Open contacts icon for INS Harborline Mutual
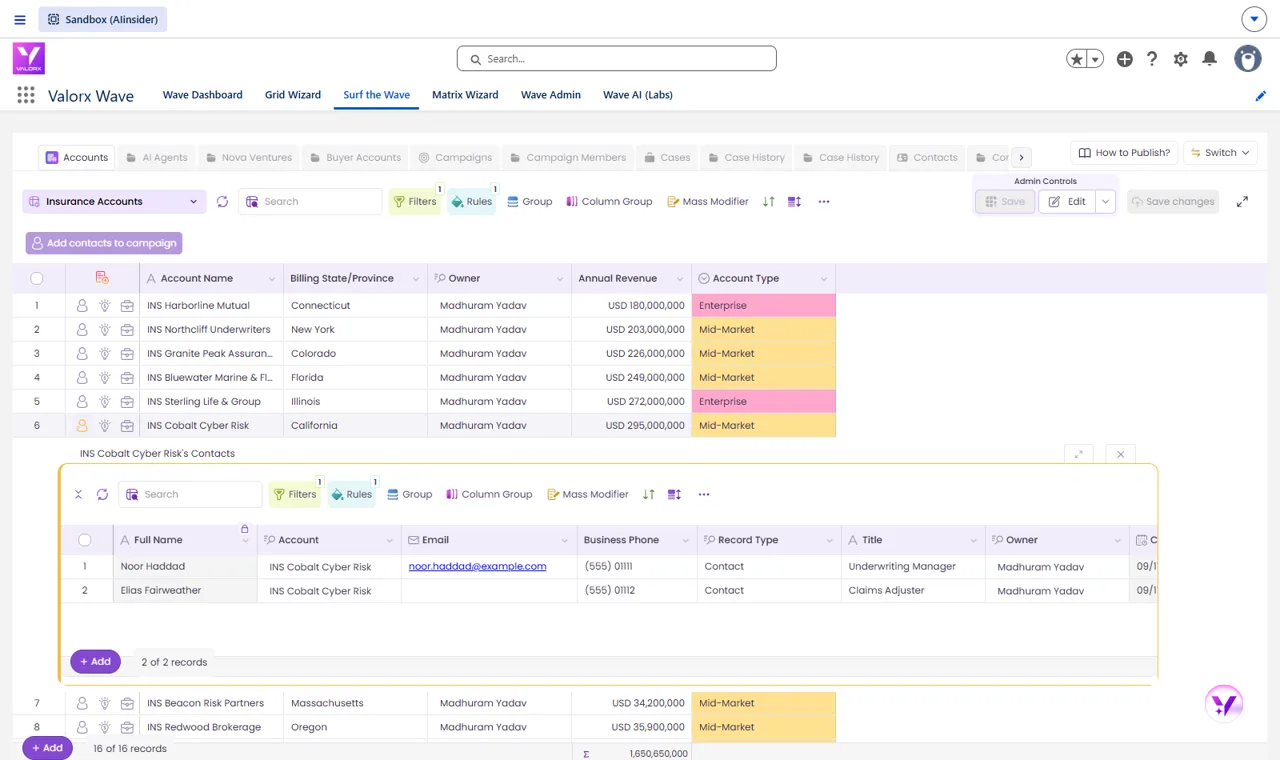The width and height of the screenshot is (1280, 760). click(82, 306)
